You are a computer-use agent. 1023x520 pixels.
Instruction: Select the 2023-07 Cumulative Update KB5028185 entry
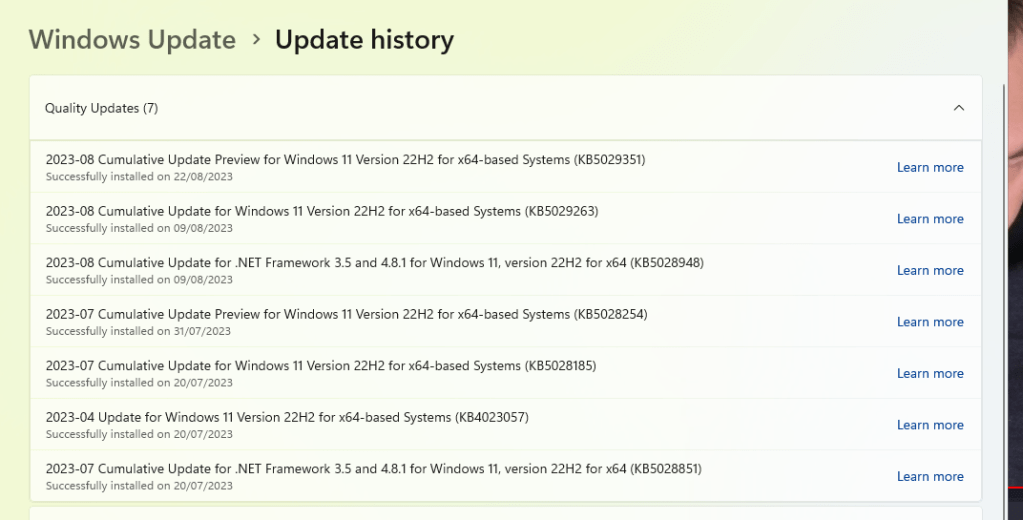(506, 373)
